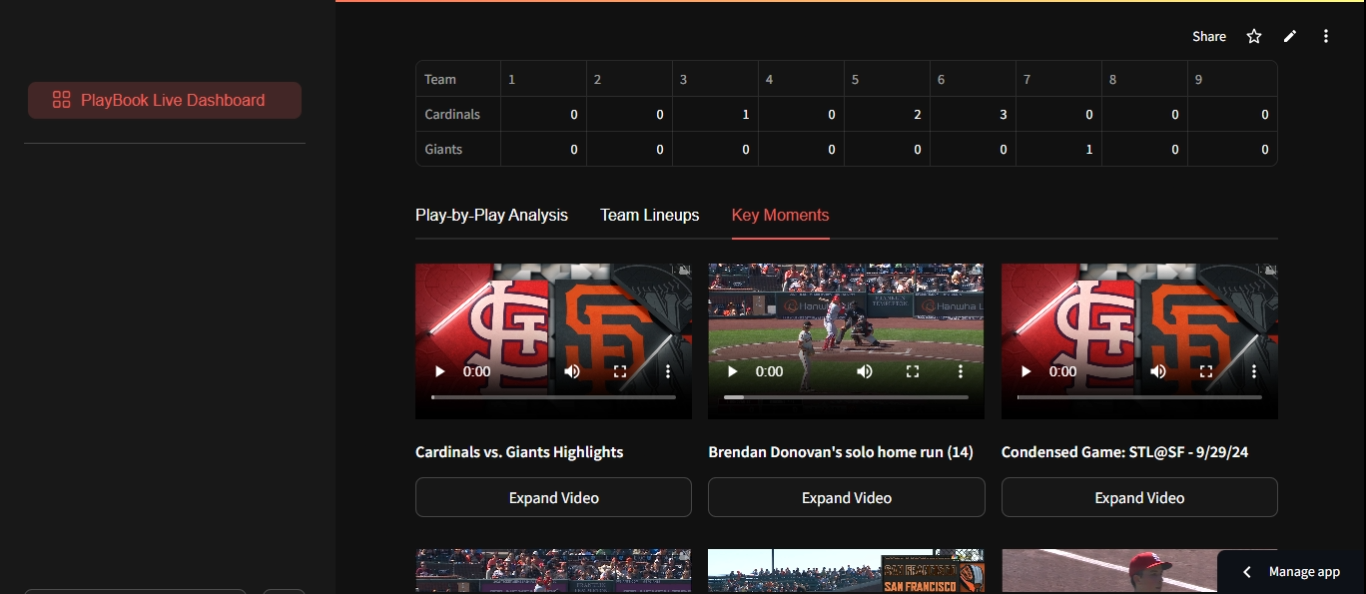Open PlayBook Live Dashboard page
This screenshot has height=594, width=1366.
(x=165, y=100)
